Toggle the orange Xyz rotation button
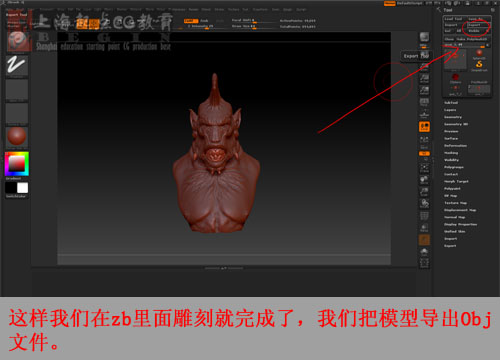 (x=424, y=154)
